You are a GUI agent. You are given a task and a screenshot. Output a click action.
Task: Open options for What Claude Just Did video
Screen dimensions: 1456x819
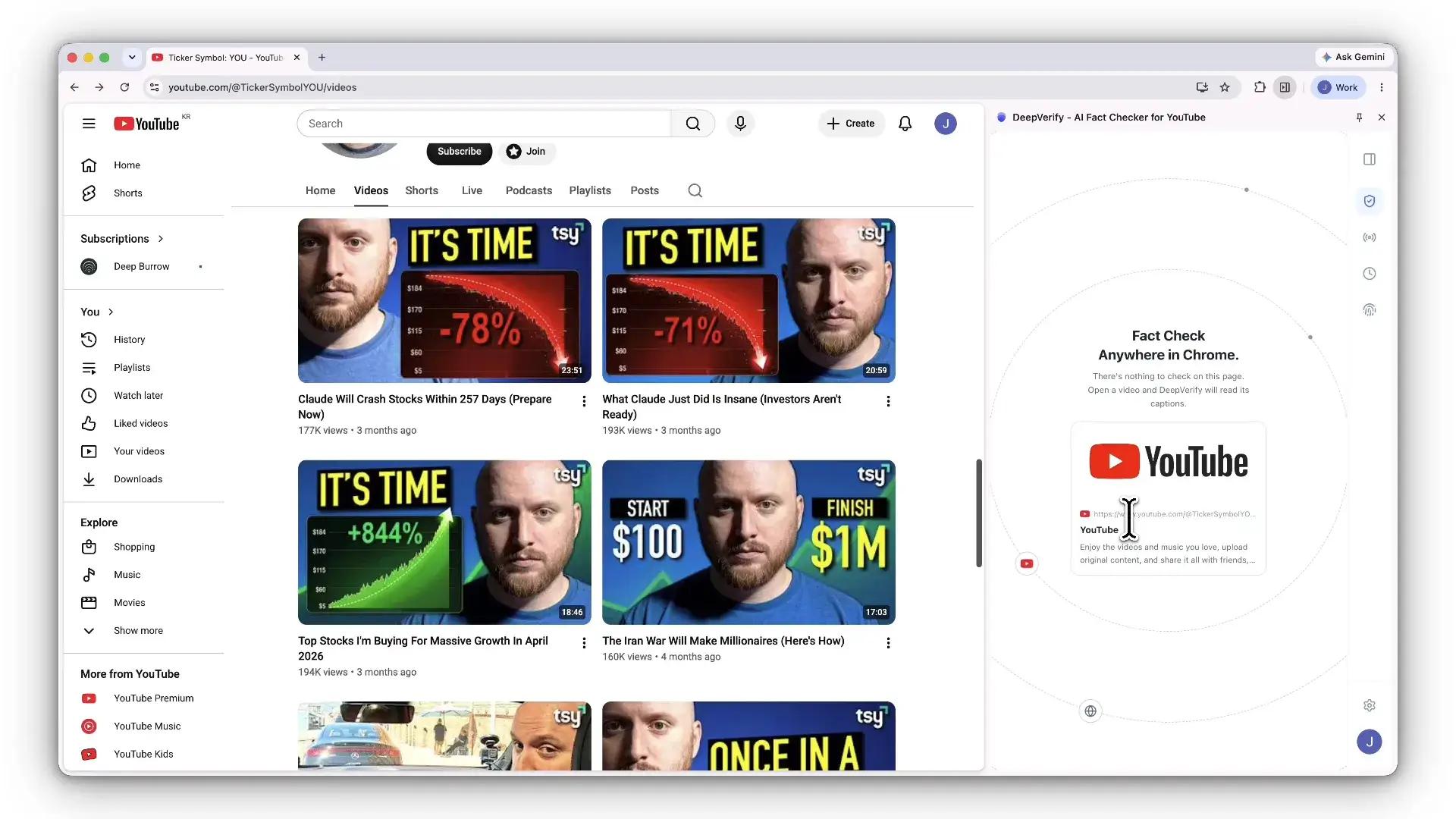tap(888, 401)
